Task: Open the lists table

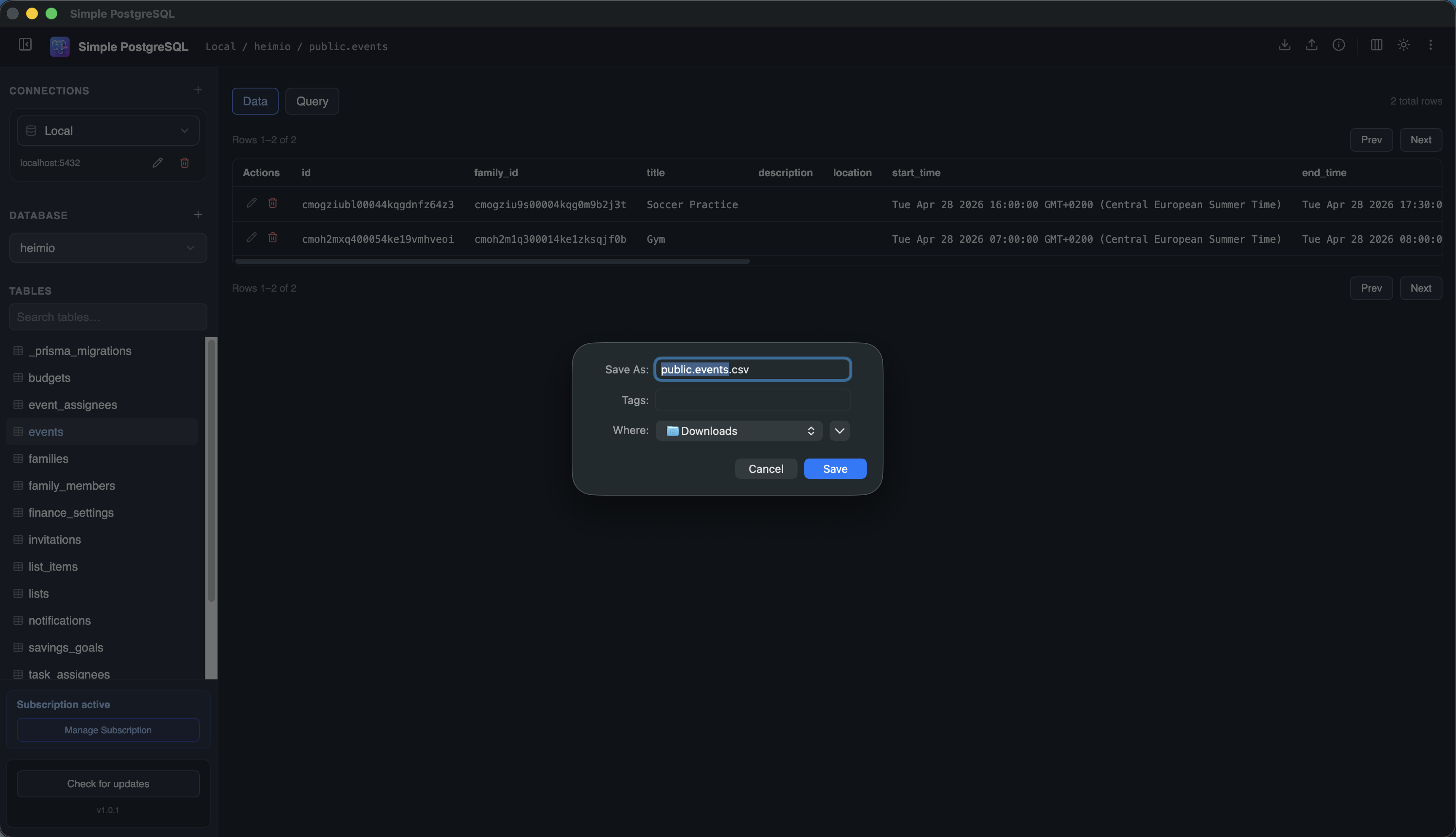Action: [x=102, y=594]
